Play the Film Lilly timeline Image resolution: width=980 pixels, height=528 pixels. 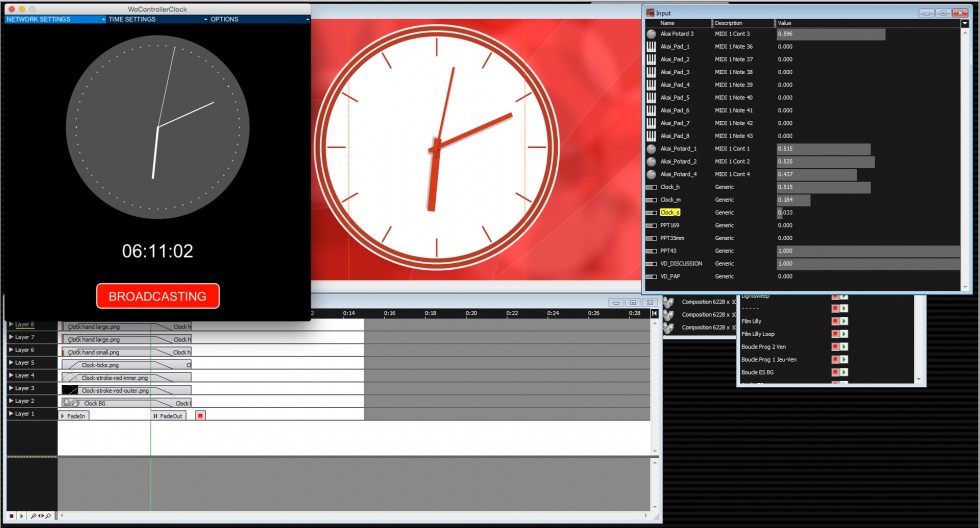click(x=844, y=321)
